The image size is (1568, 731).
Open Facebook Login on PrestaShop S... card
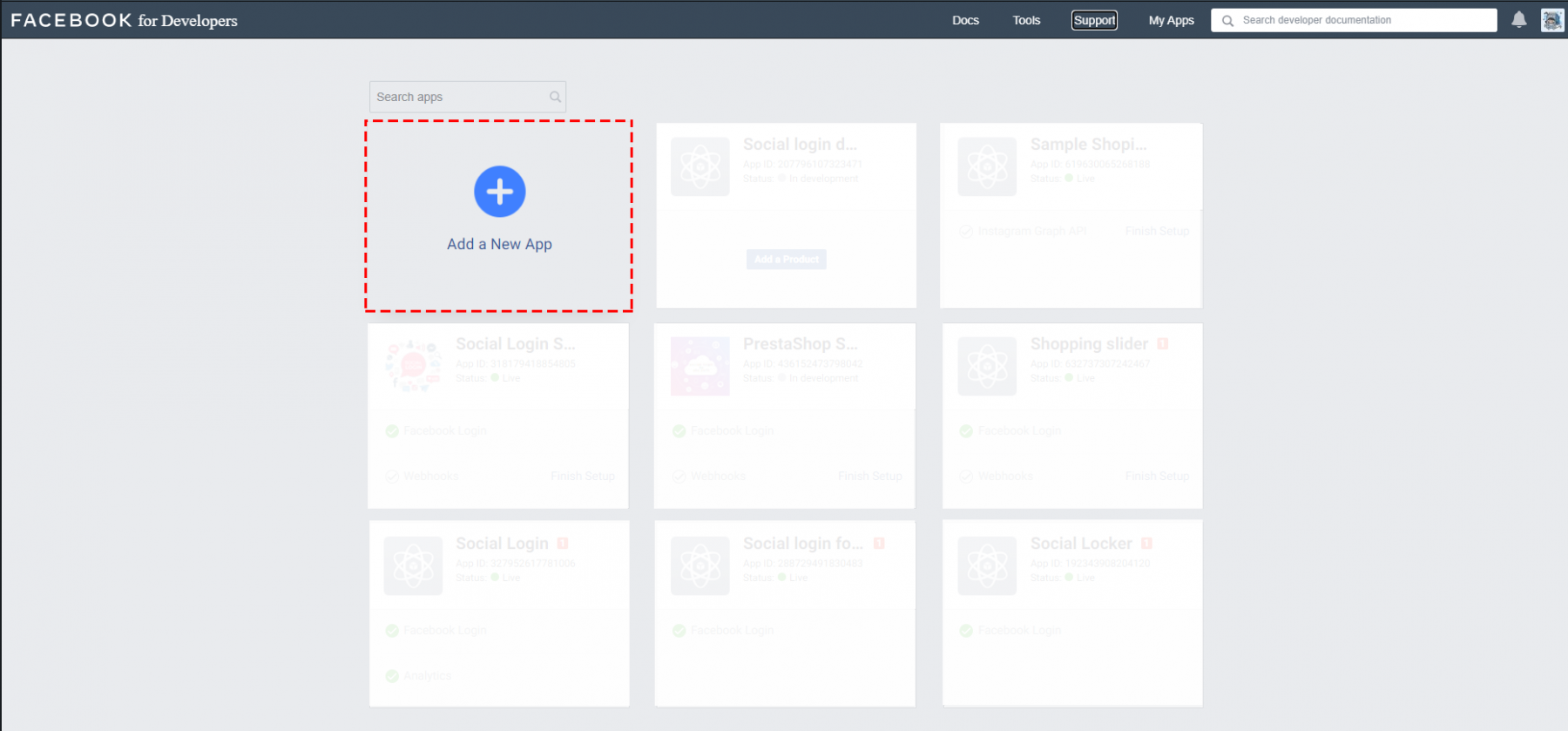[732, 430]
